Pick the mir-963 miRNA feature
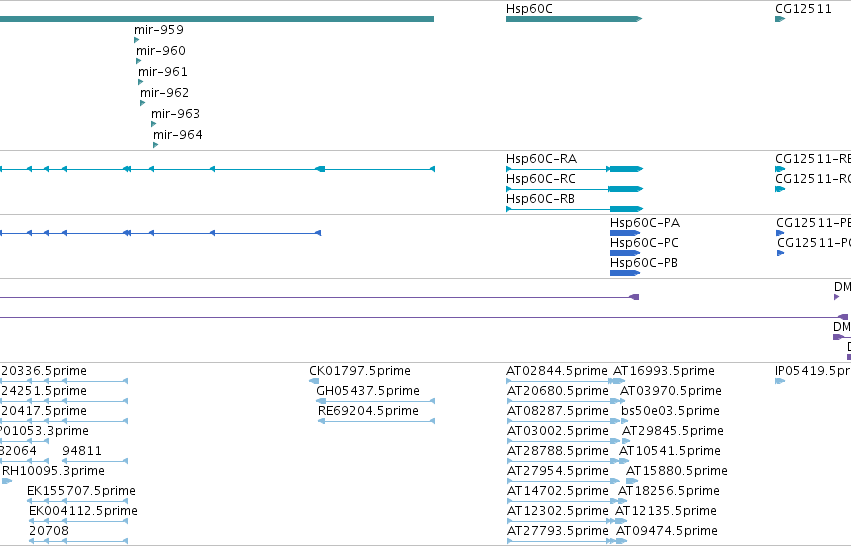 (x=154, y=124)
